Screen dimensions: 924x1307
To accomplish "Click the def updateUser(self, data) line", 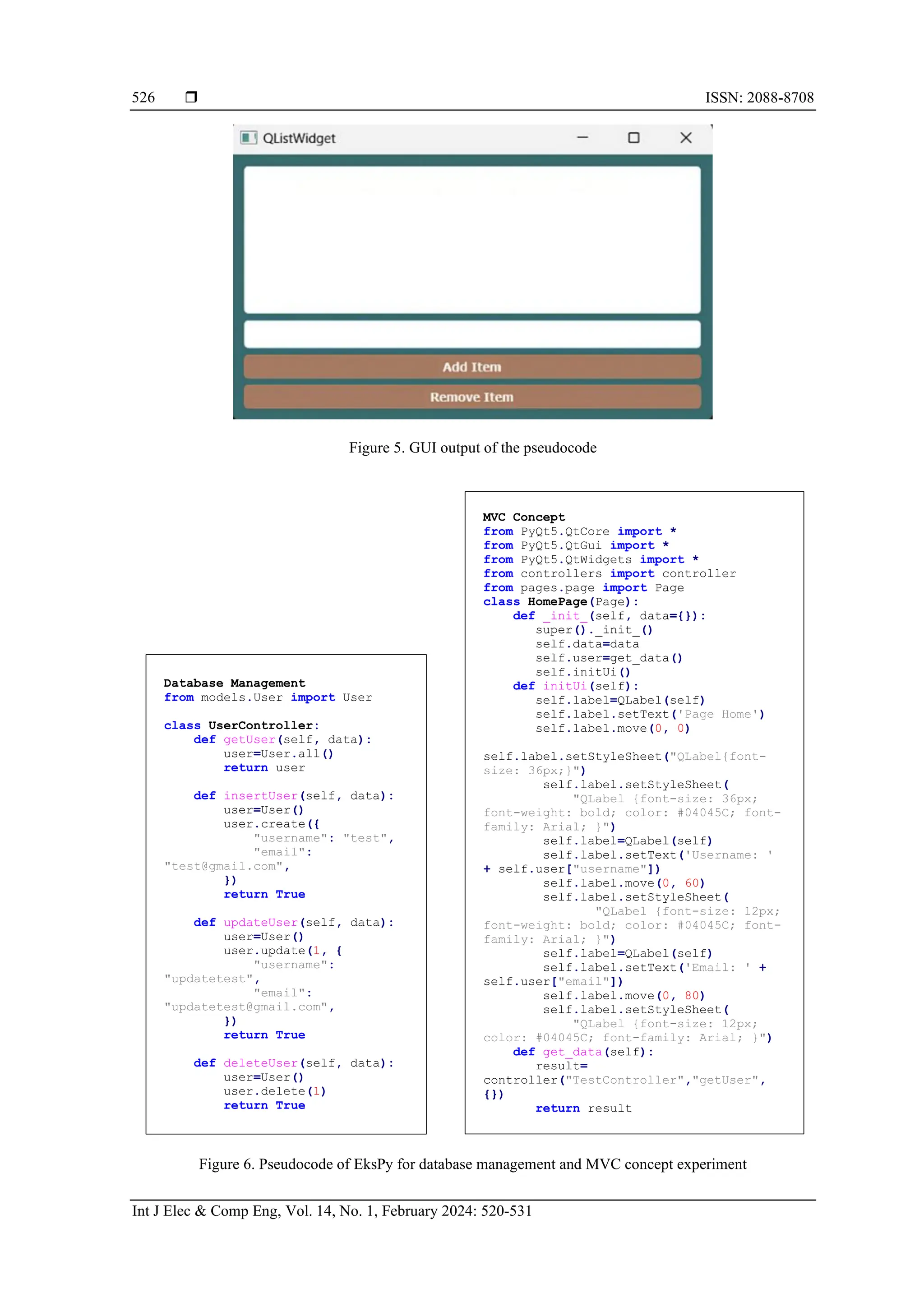I will (294, 922).
